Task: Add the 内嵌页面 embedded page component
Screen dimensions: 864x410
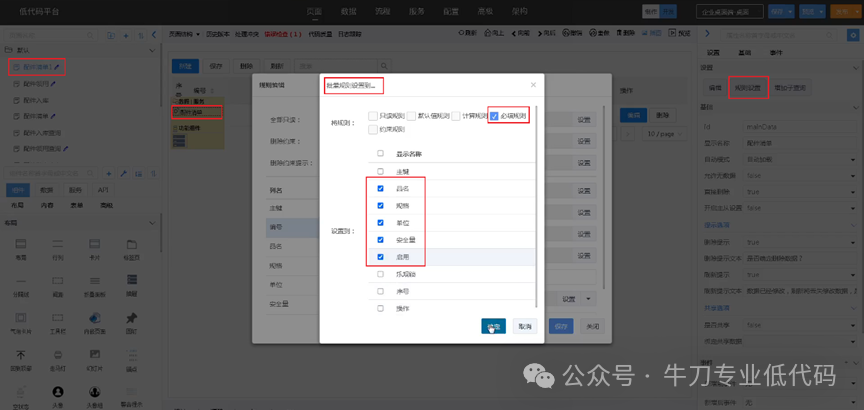Action: pyautogui.click(x=94, y=322)
